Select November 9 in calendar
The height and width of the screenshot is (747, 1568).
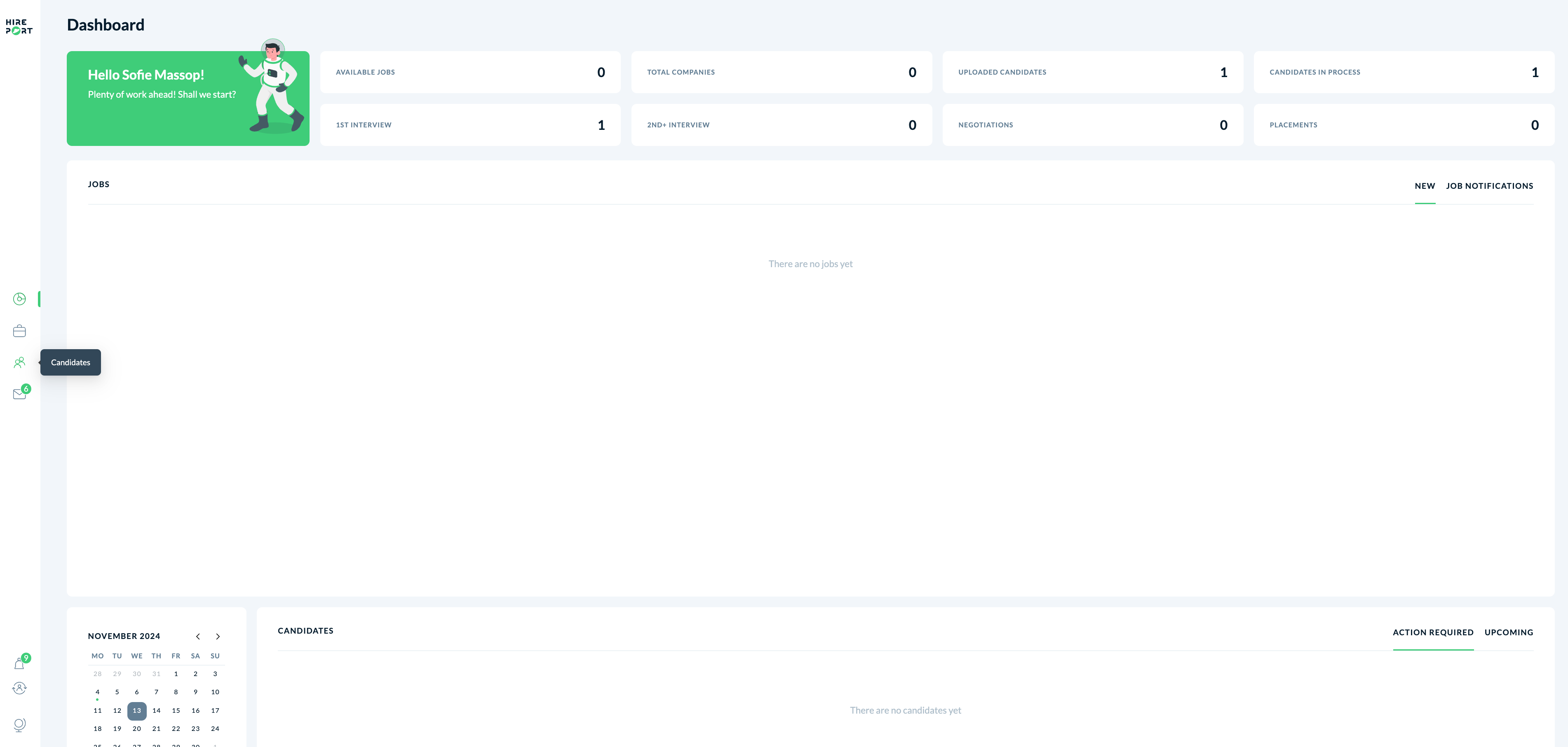pyautogui.click(x=195, y=692)
